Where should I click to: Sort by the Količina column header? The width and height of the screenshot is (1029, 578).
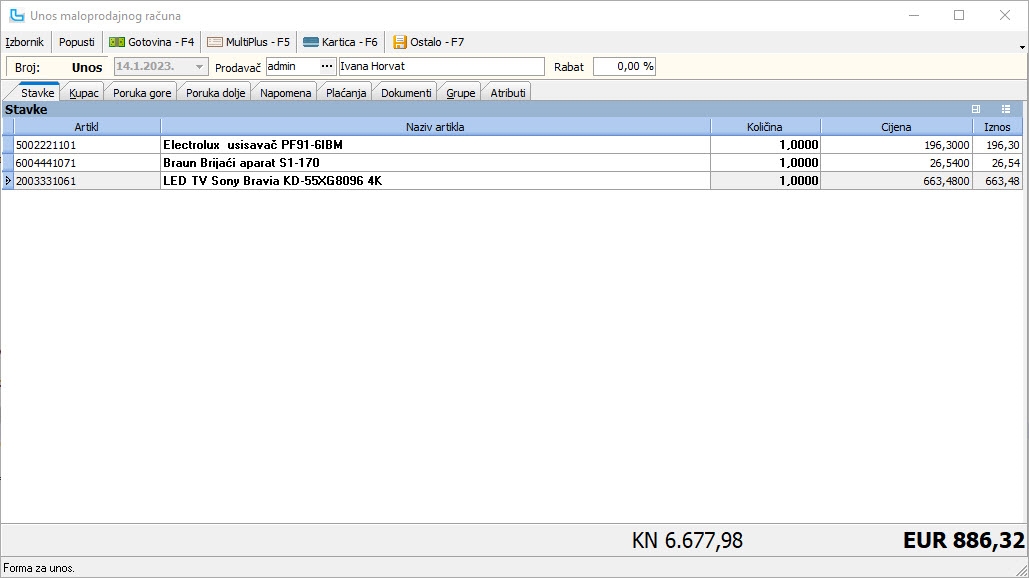(765, 127)
